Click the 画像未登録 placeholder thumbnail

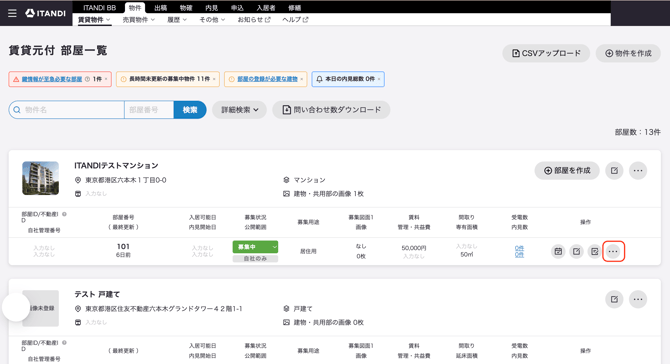[x=41, y=308]
